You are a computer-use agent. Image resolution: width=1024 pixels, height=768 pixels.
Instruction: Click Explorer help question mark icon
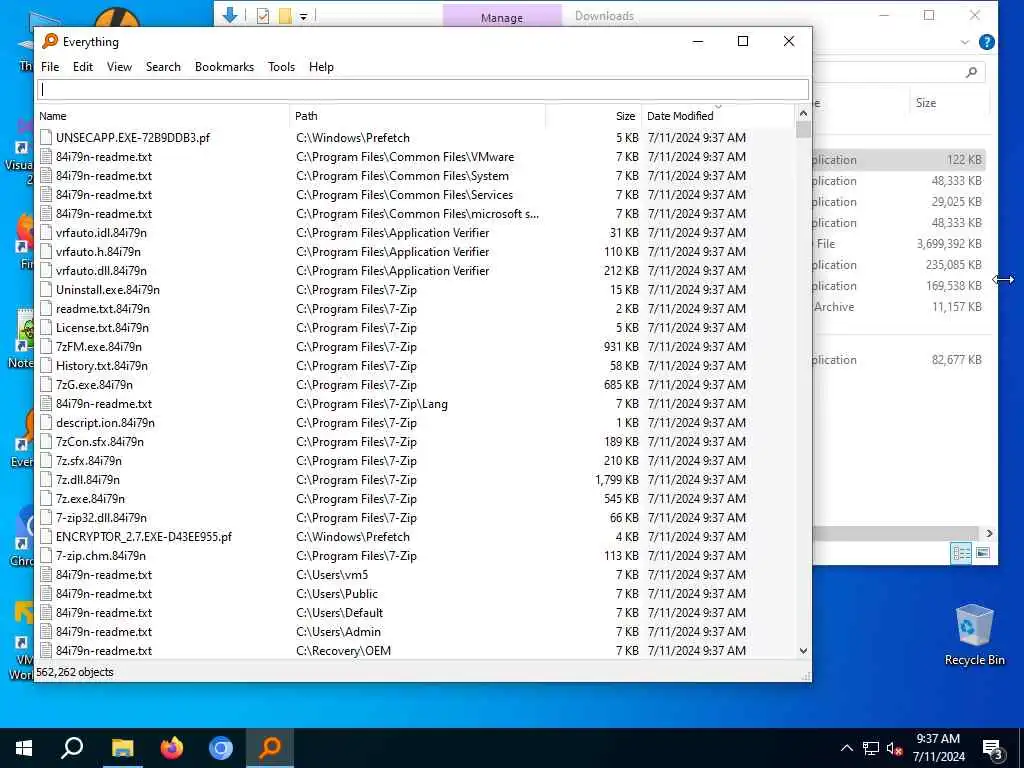click(986, 42)
